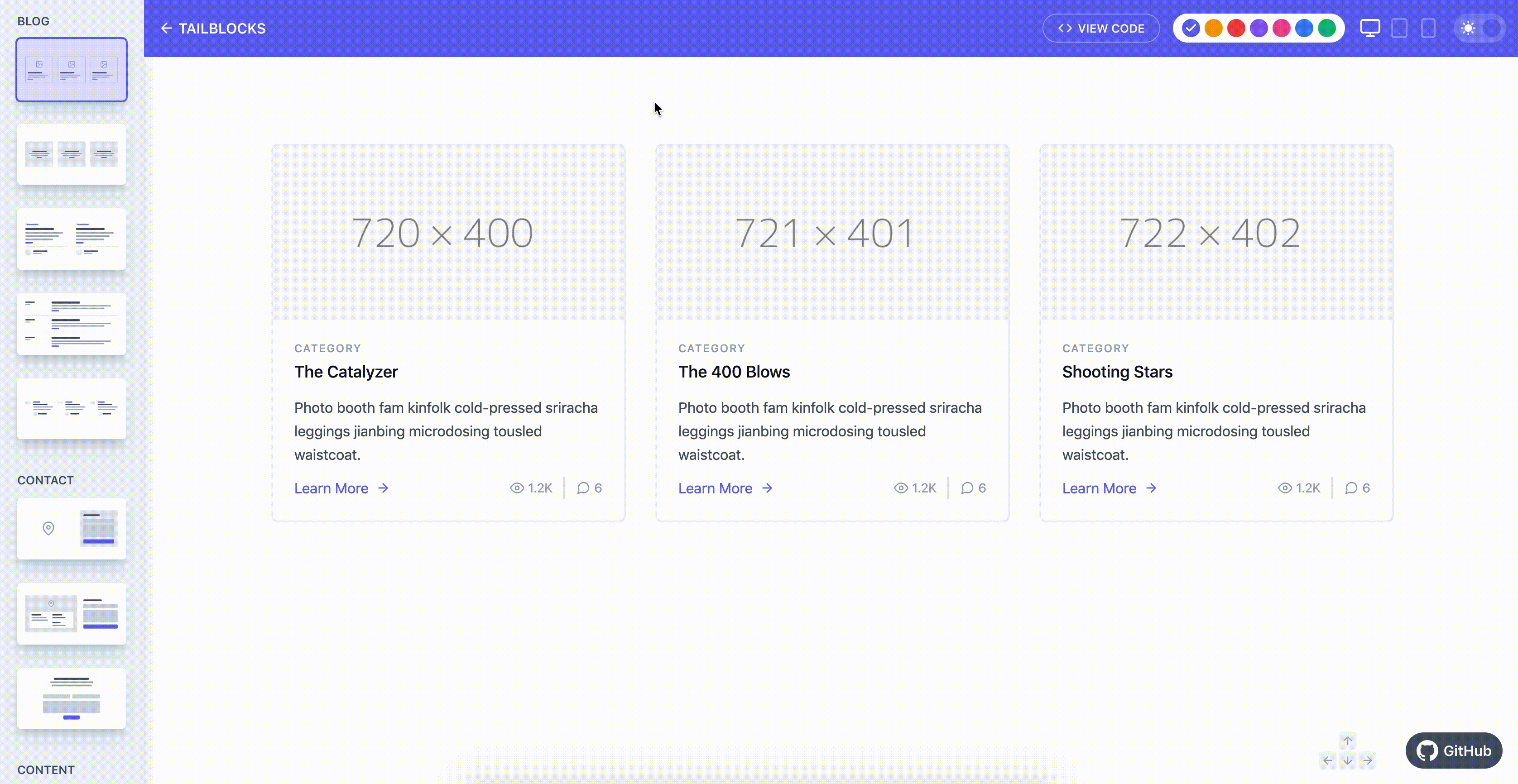The height and width of the screenshot is (784, 1518).
Task: Switch to tablet view icon
Action: click(x=1399, y=28)
